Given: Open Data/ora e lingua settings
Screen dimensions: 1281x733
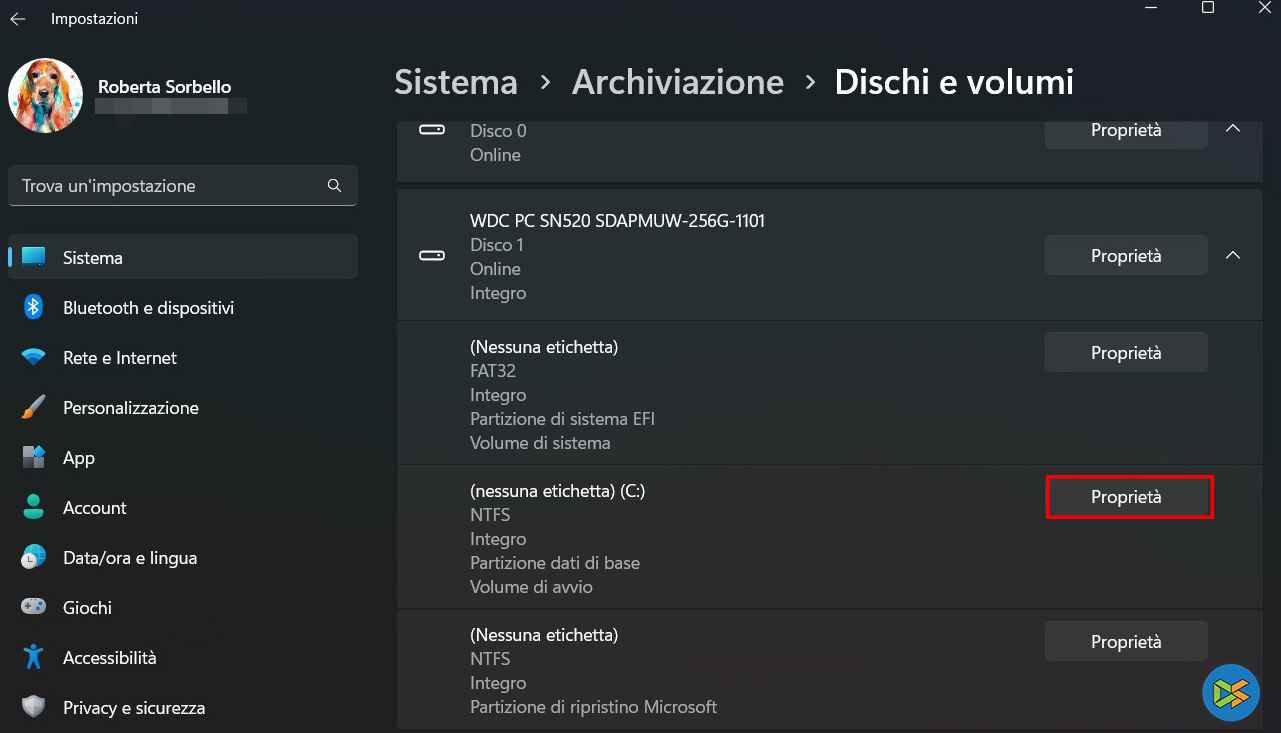Looking at the screenshot, I should [129, 558].
